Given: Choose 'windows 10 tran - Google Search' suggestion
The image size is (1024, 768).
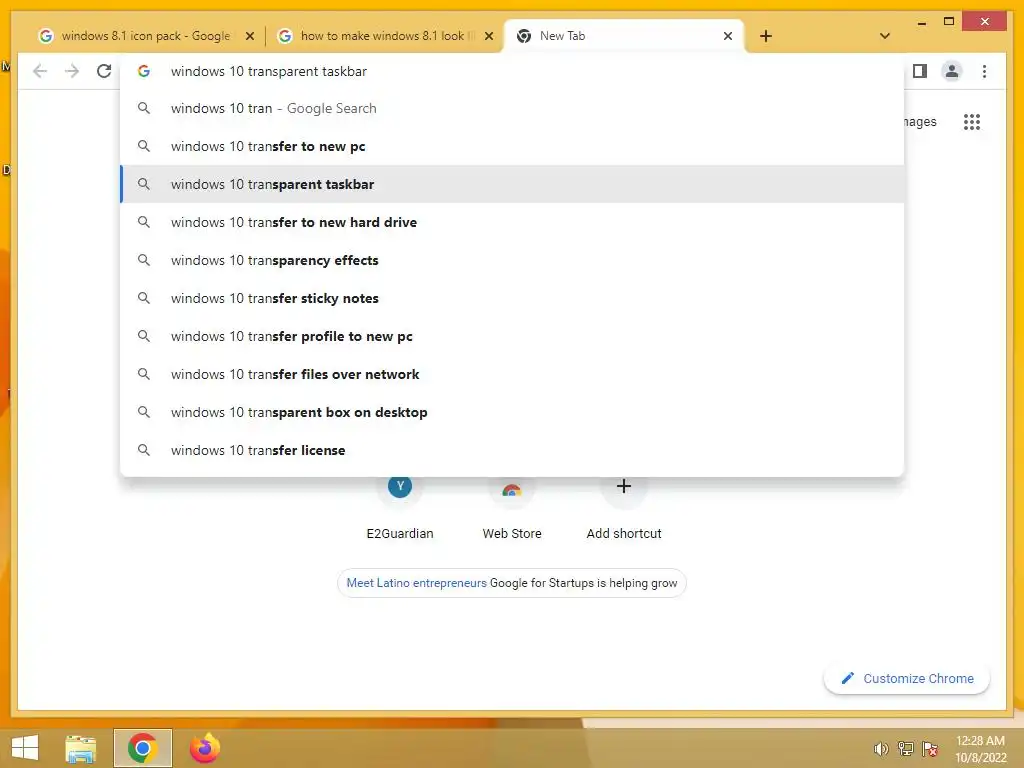Looking at the screenshot, I should [512, 108].
